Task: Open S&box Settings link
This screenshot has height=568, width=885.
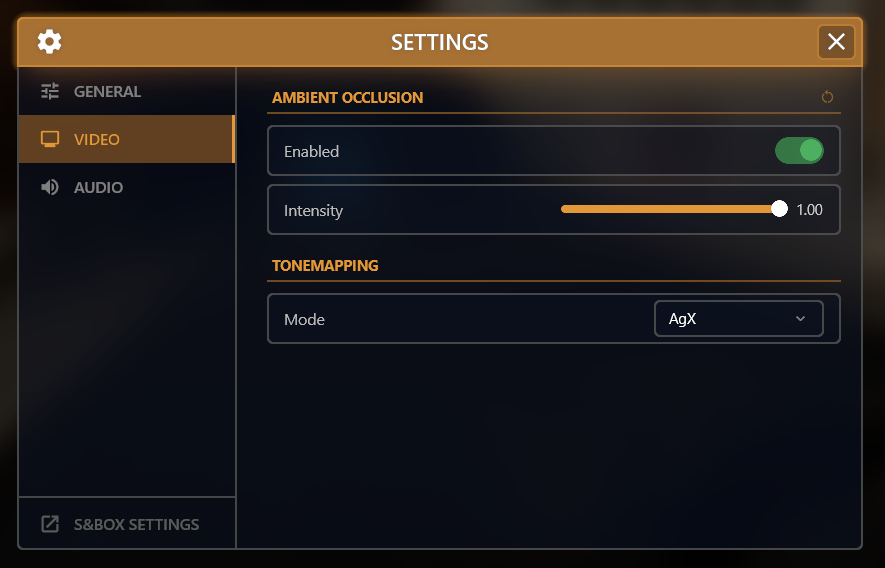Action: coord(136,524)
